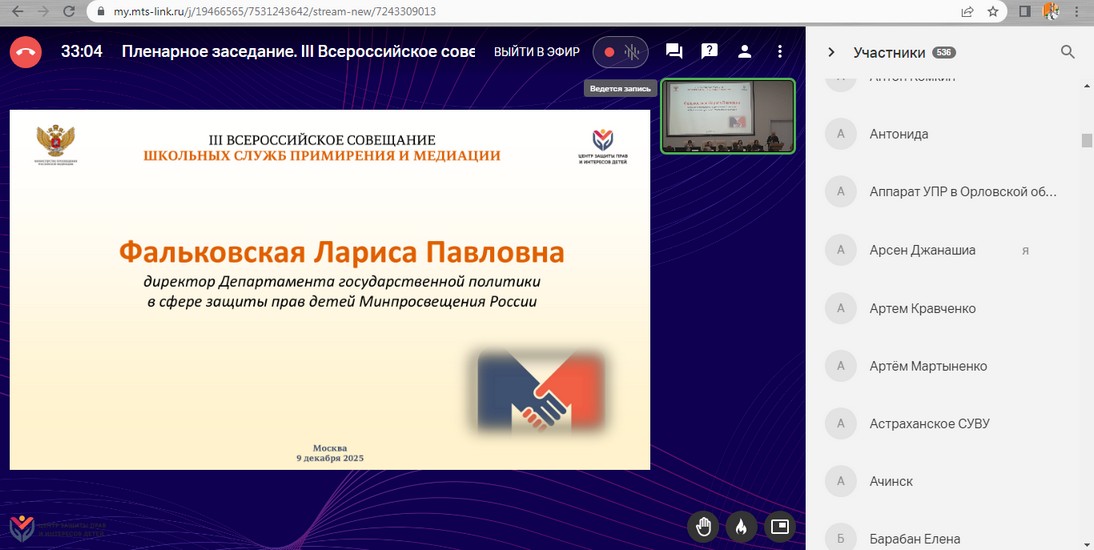Click participant Арсен Джанашиа
The height and width of the screenshot is (550, 1094).
click(x=922, y=250)
